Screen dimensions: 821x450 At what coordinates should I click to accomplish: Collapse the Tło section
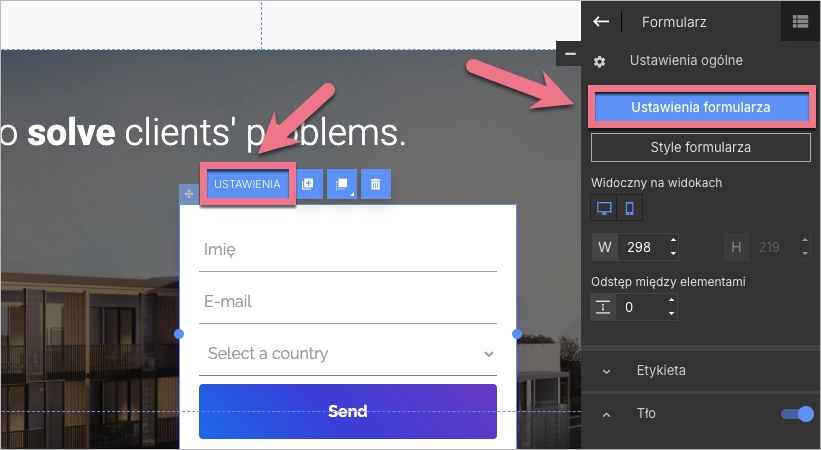pyautogui.click(x=607, y=413)
